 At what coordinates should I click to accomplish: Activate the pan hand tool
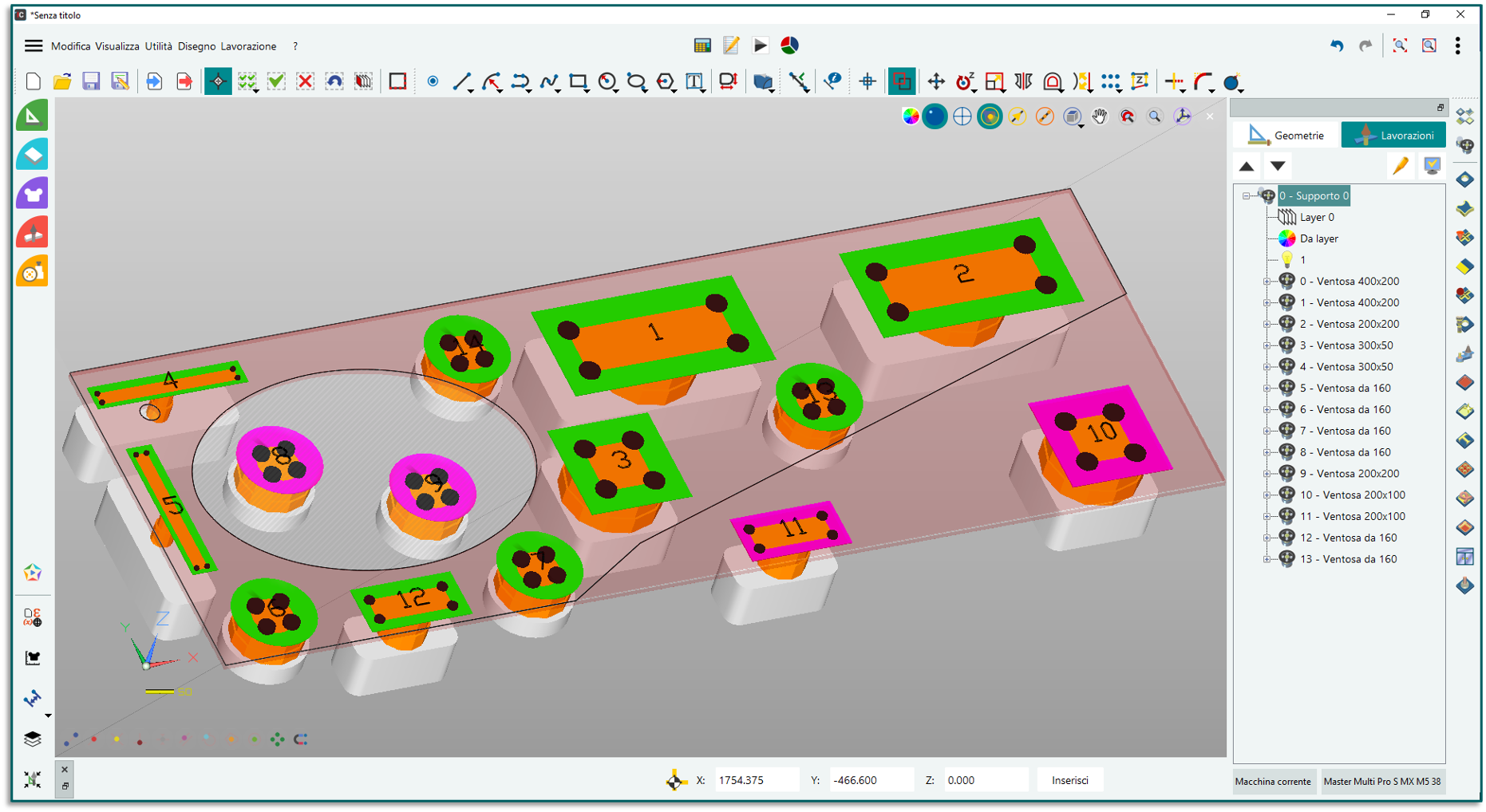1099,116
